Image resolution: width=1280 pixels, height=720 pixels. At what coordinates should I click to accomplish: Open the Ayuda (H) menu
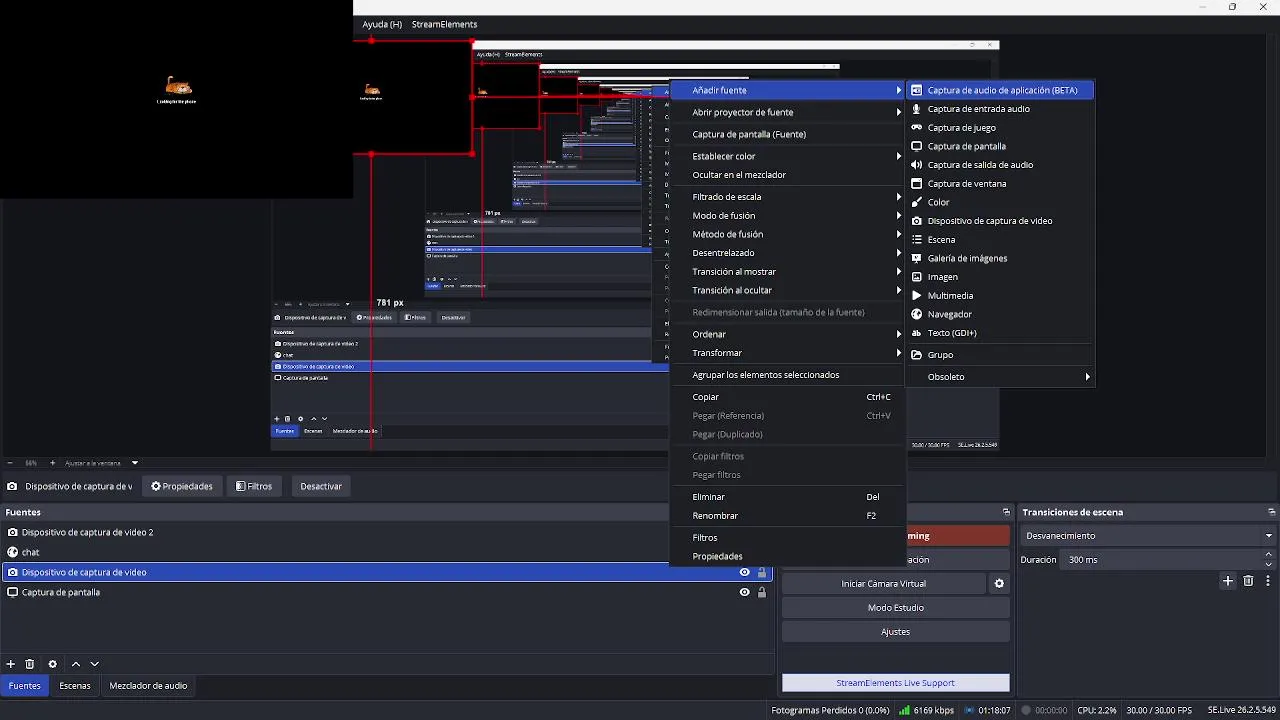pyautogui.click(x=382, y=24)
